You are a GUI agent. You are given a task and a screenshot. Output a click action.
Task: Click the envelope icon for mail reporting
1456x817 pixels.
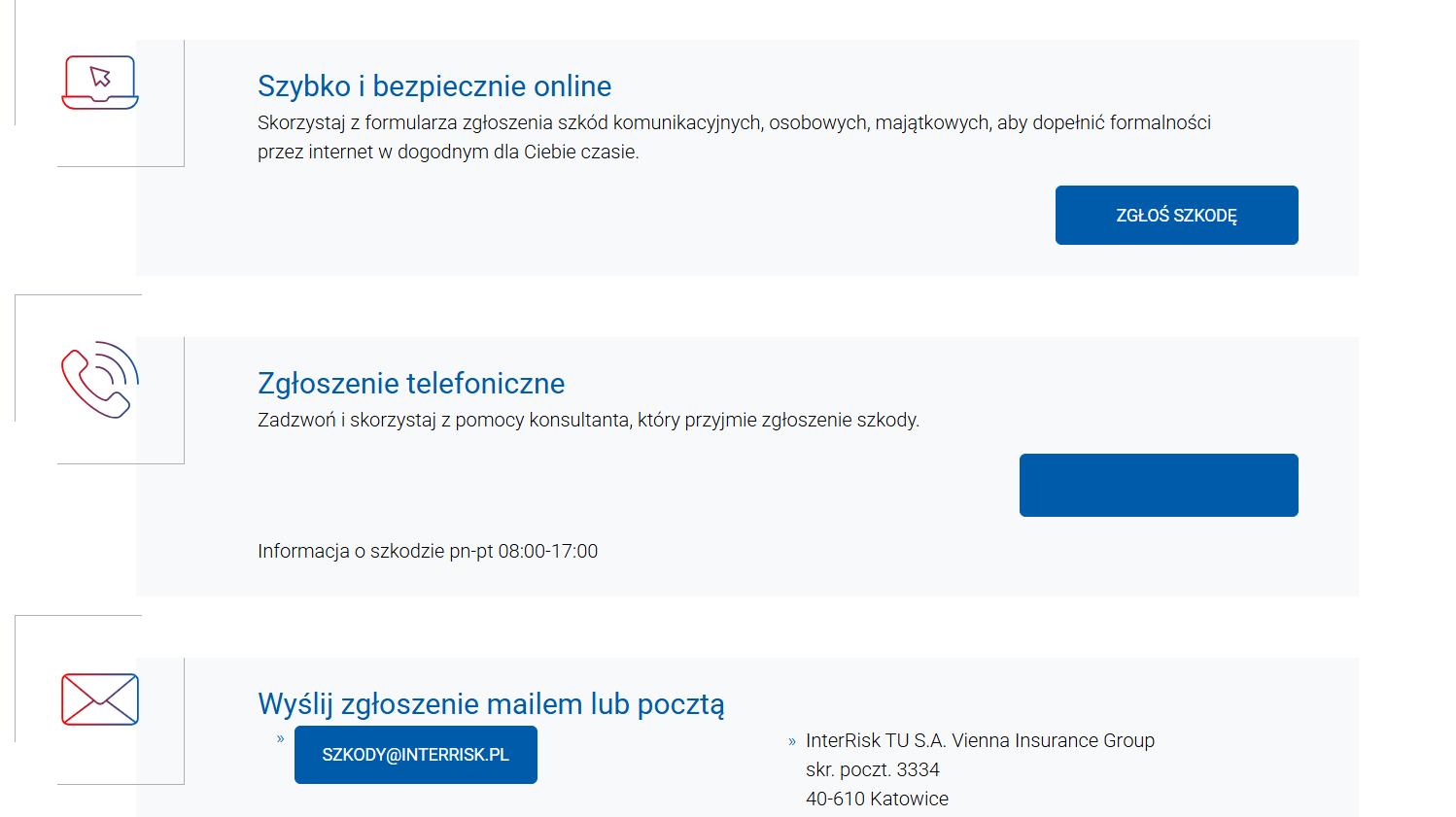(99, 698)
